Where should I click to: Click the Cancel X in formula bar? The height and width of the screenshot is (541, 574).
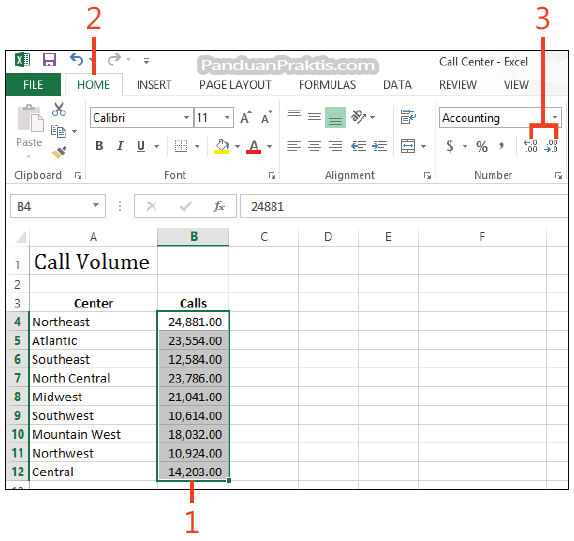tap(152, 206)
